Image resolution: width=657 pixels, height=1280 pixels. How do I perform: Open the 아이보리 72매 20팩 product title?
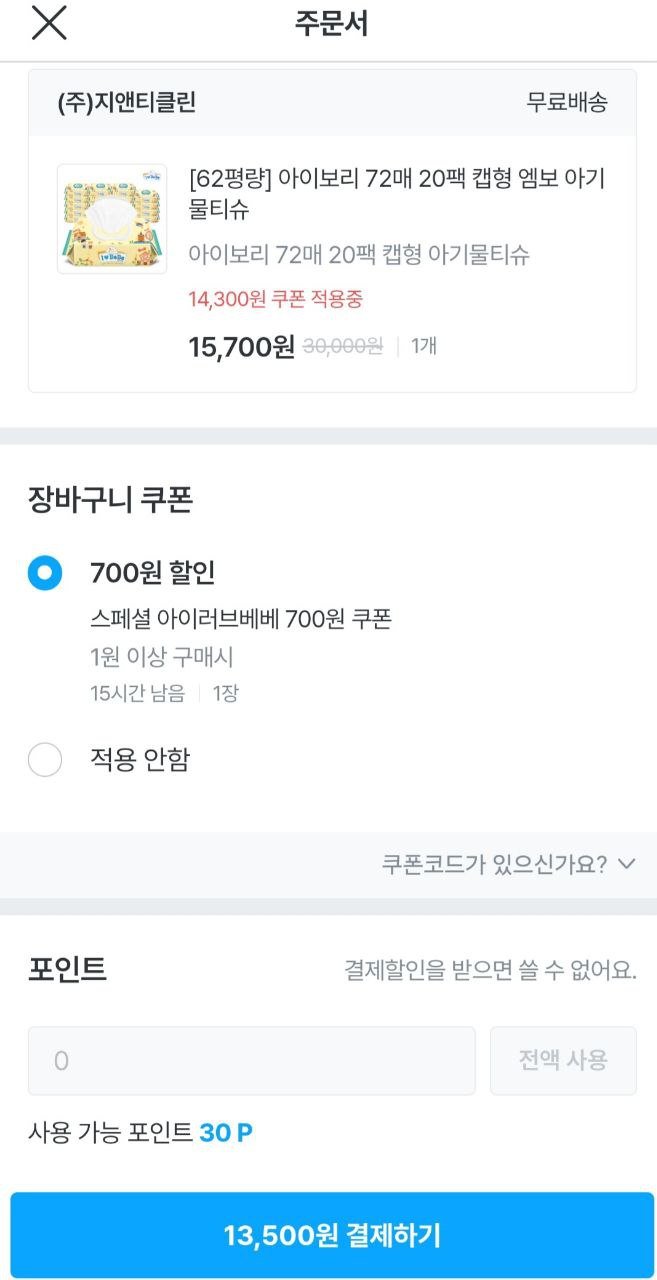click(396, 194)
